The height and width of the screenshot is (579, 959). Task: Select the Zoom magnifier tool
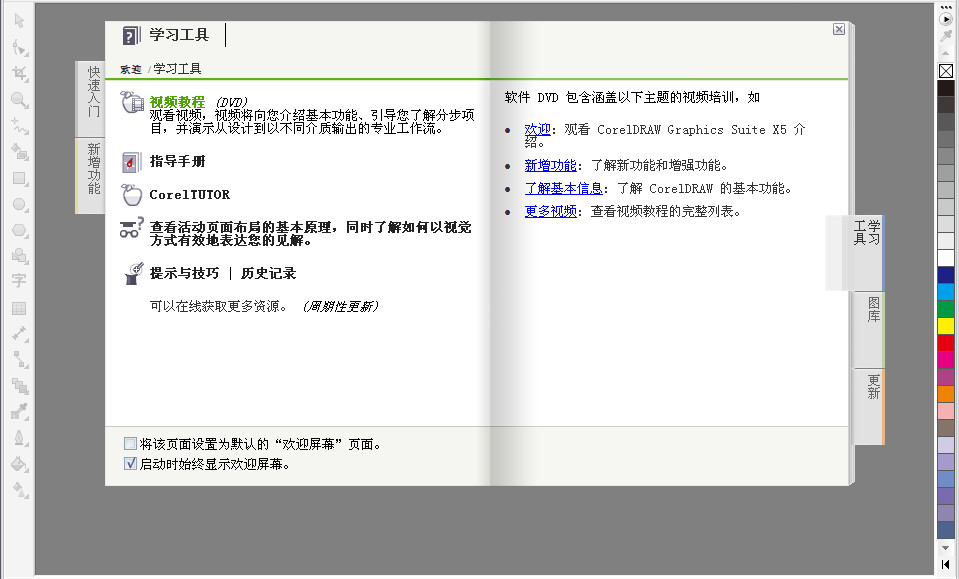point(19,100)
